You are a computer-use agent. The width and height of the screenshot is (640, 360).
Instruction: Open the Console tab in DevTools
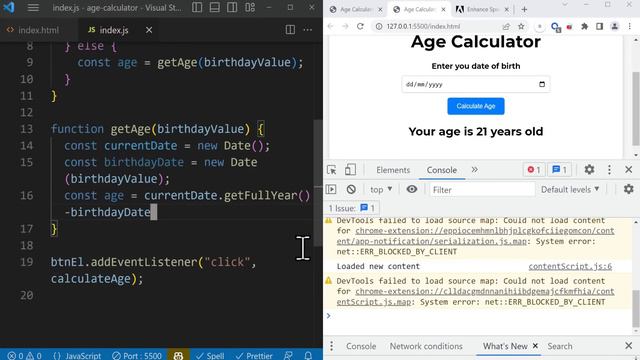coord(442,170)
